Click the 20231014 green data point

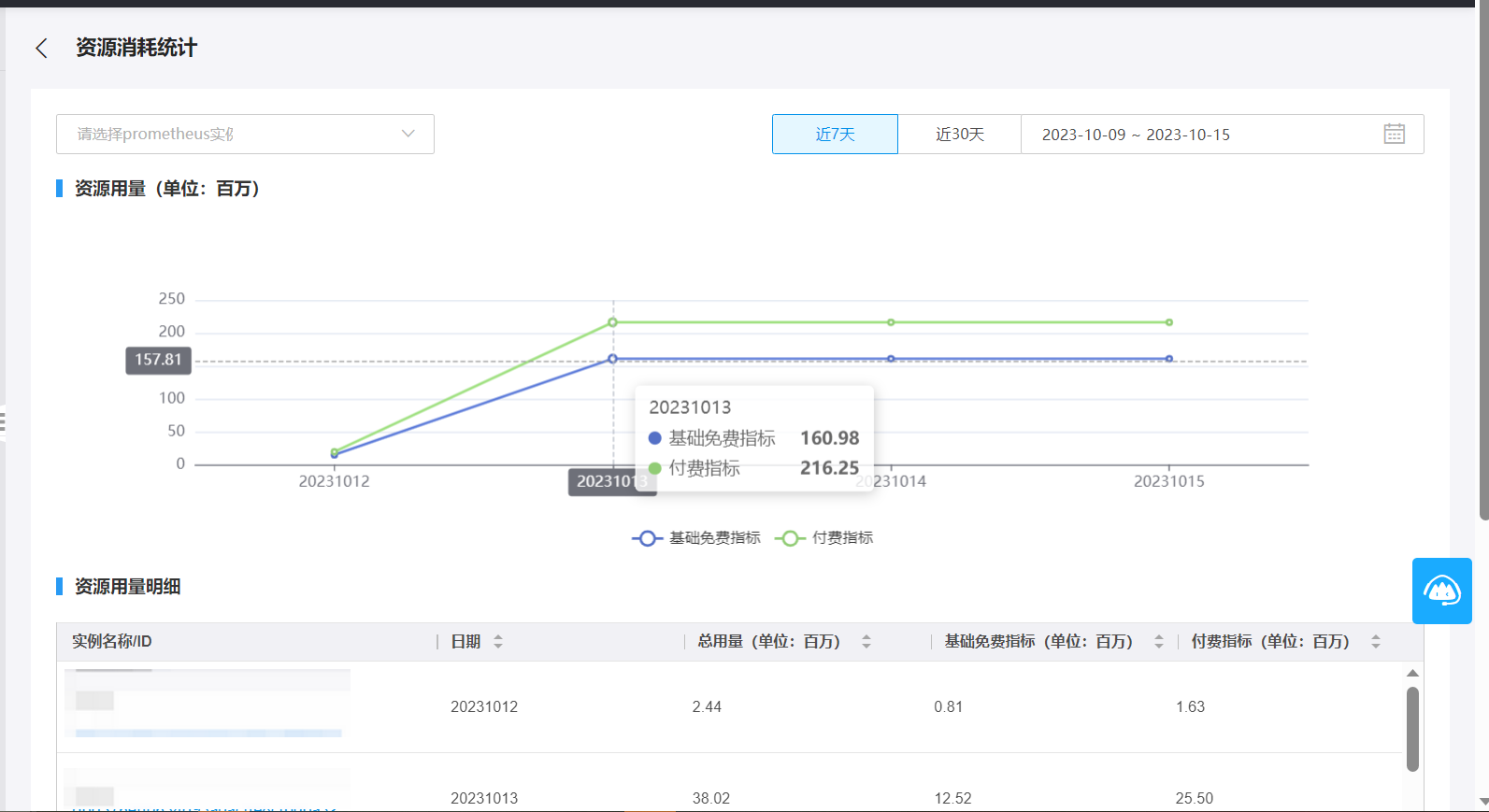coord(891,322)
